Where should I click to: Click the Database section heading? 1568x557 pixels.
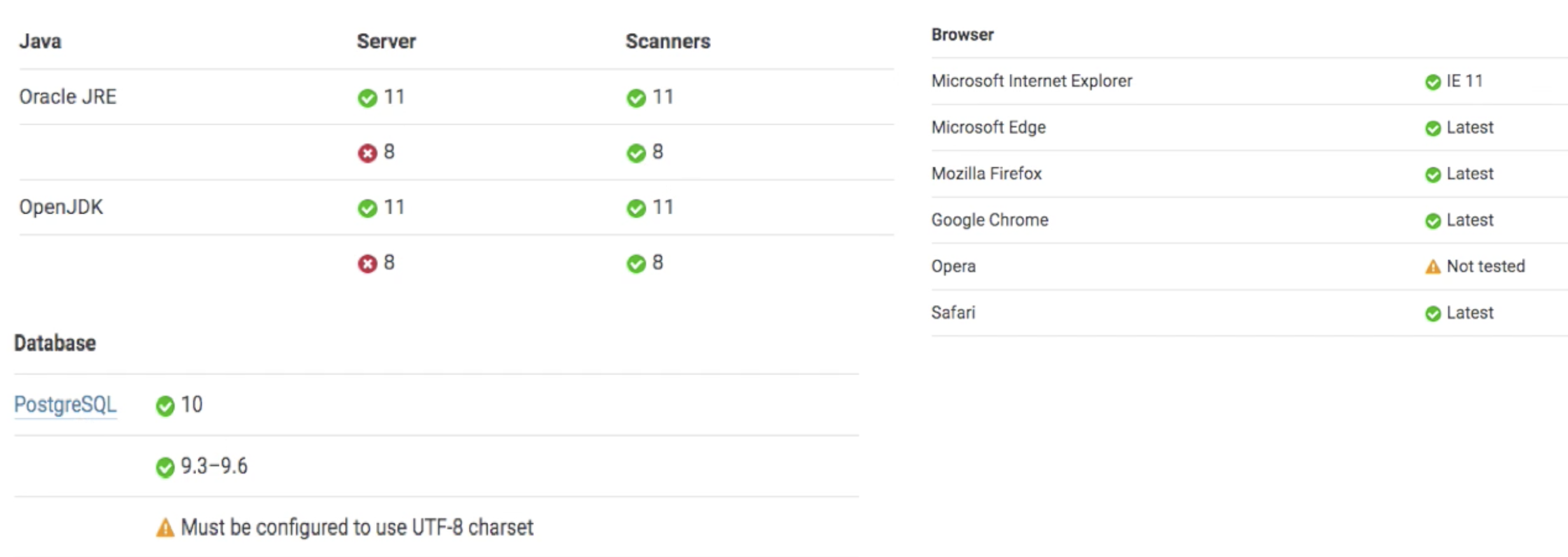55,343
